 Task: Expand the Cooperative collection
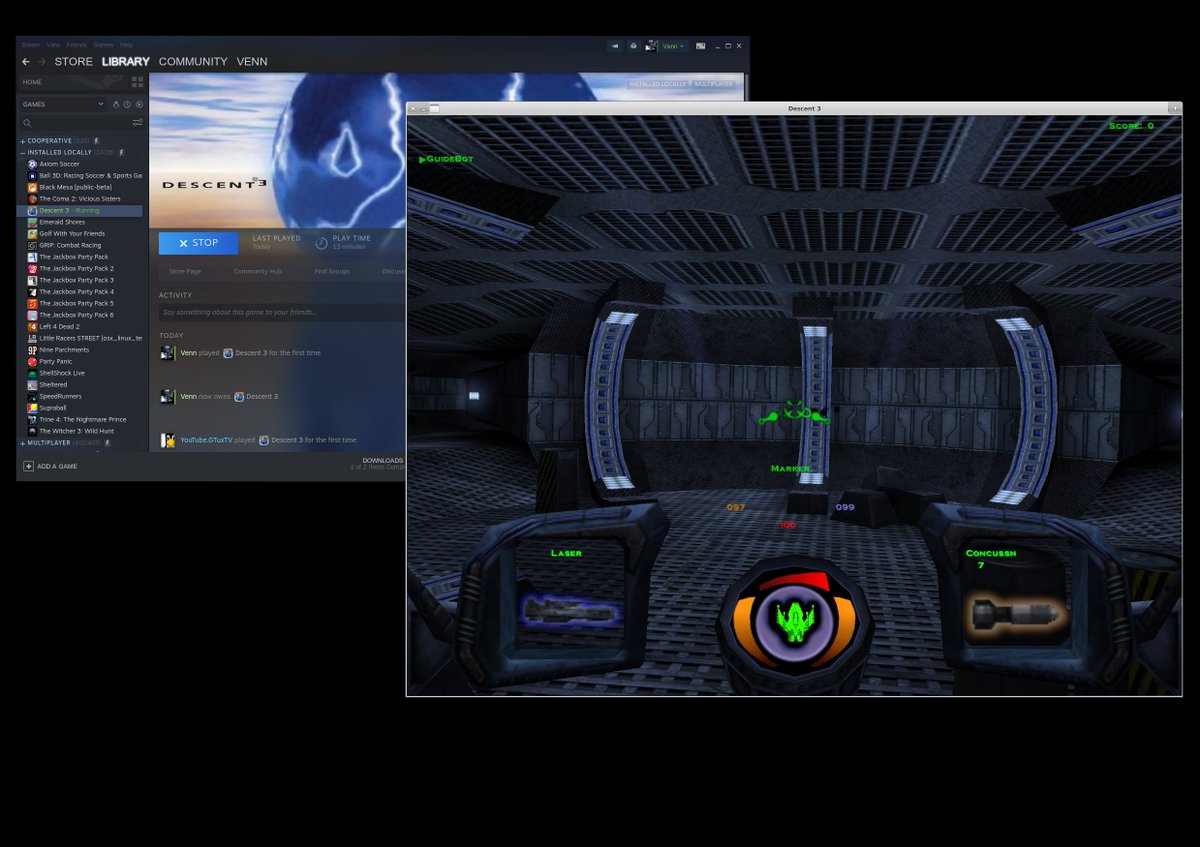tap(23, 141)
